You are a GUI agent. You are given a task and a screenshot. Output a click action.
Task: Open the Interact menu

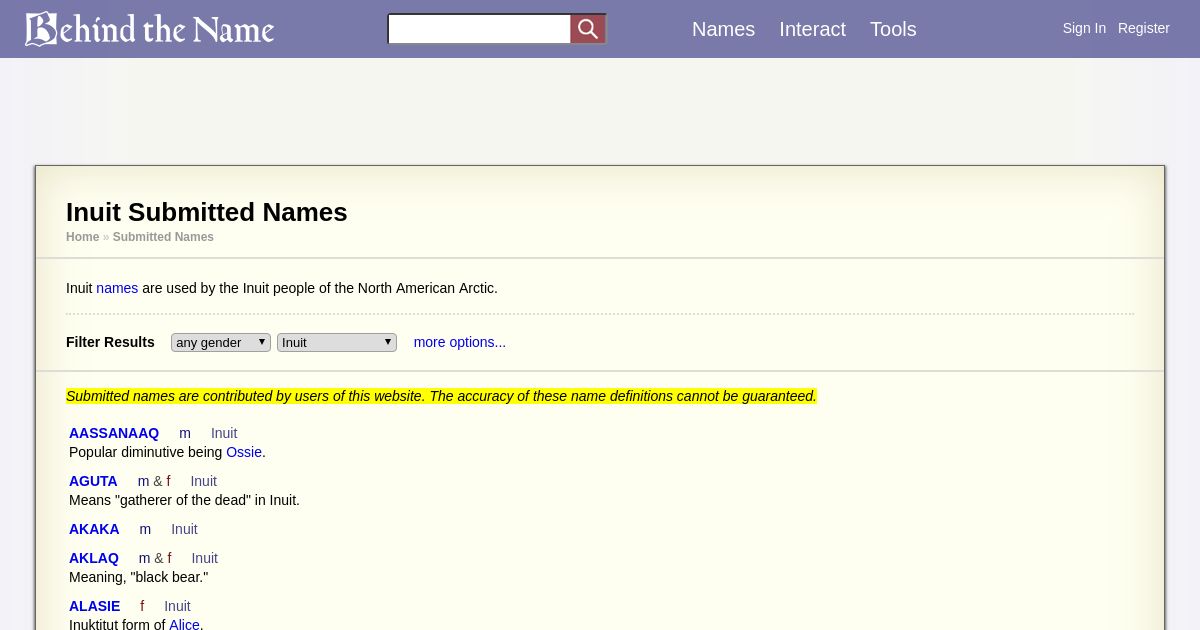(x=812, y=29)
